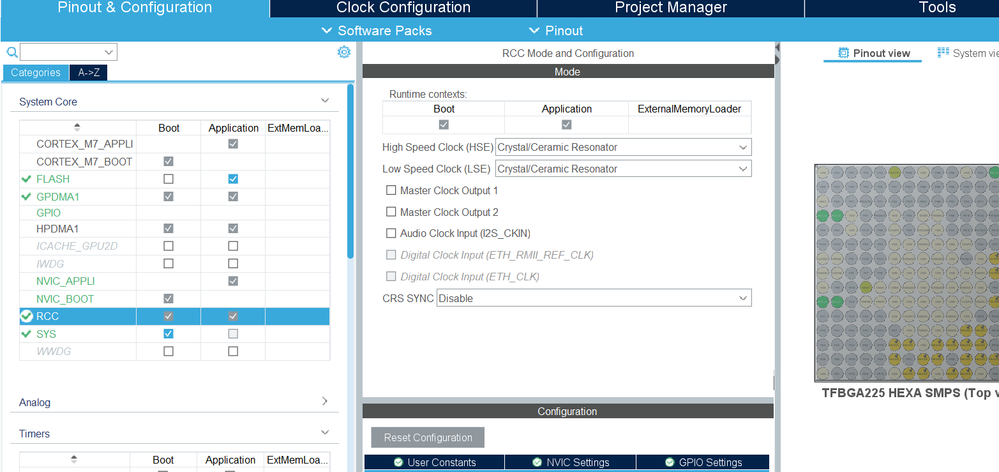Click sort arrows in Timers table header
The image size is (999, 472).
[x=74, y=459]
